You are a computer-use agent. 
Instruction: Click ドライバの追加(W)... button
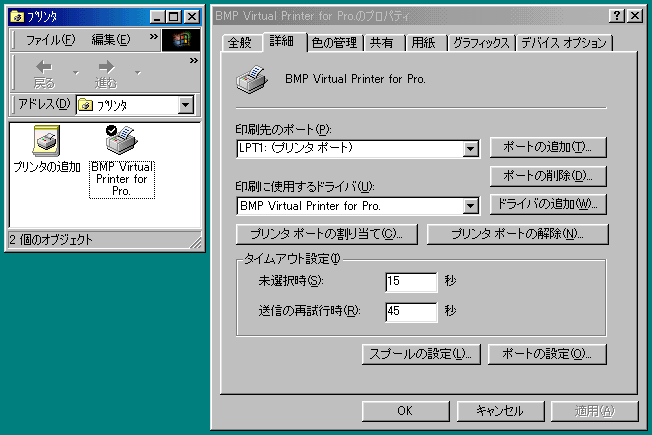click(548, 204)
